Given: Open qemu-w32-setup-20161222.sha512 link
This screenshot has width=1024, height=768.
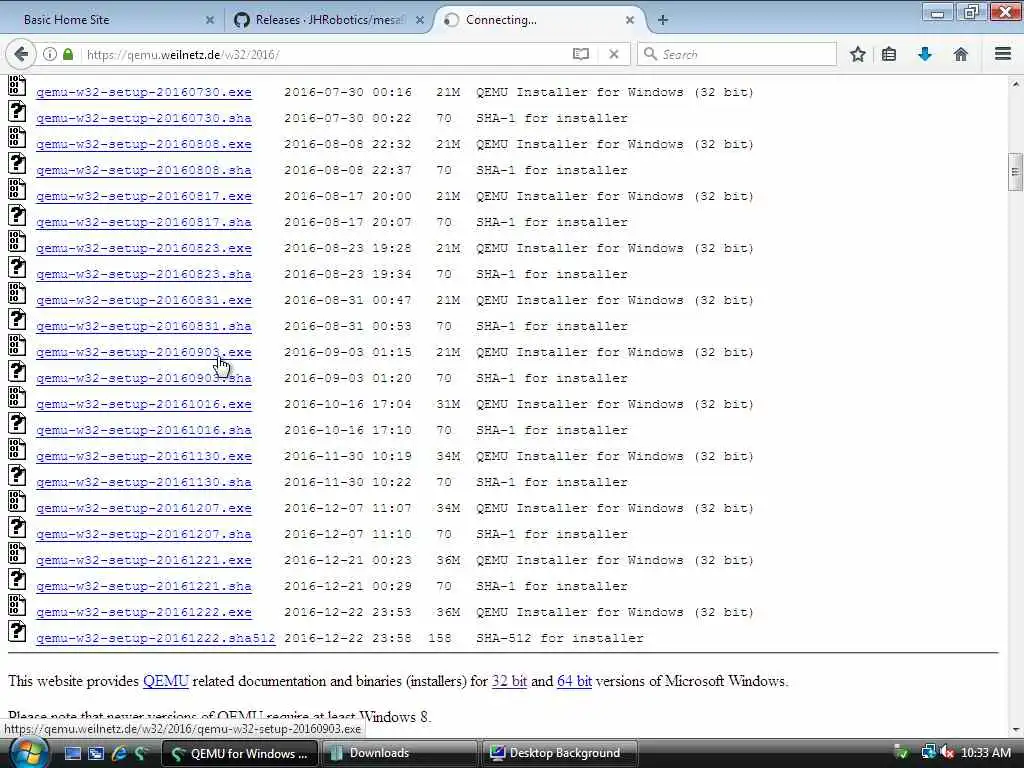Looking at the screenshot, I should tap(155, 638).
